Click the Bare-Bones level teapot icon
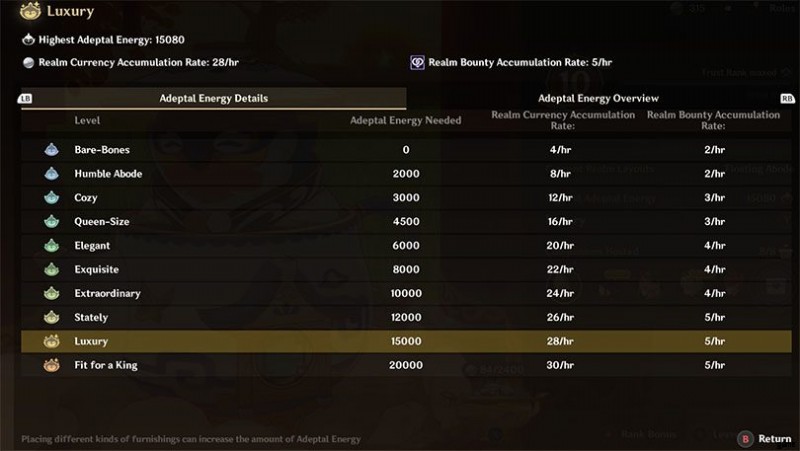 click(x=52, y=149)
